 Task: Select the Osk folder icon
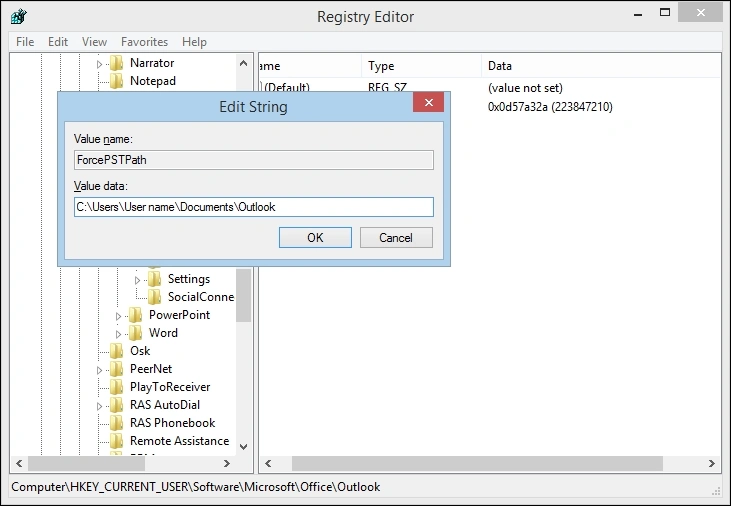pos(117,351)
